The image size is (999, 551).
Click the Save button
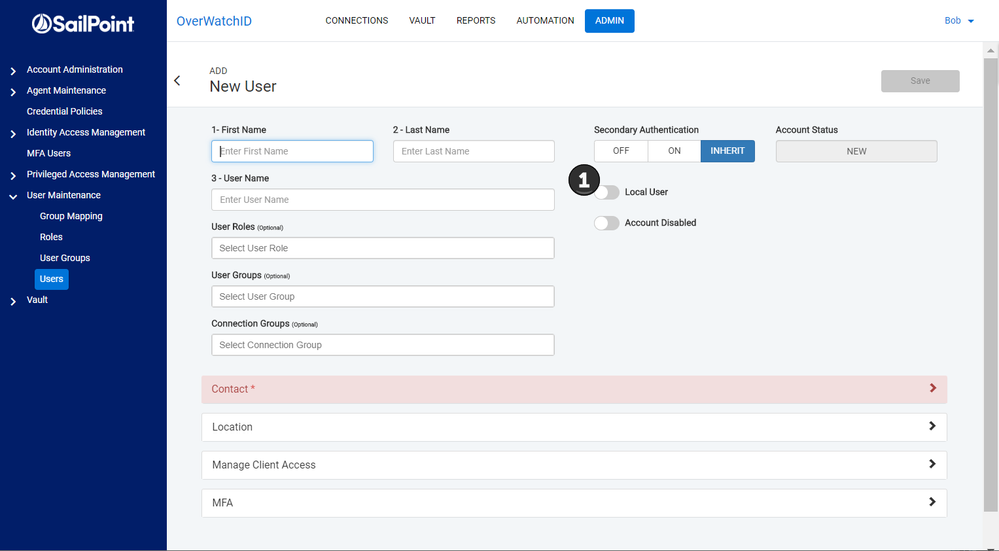920,81
